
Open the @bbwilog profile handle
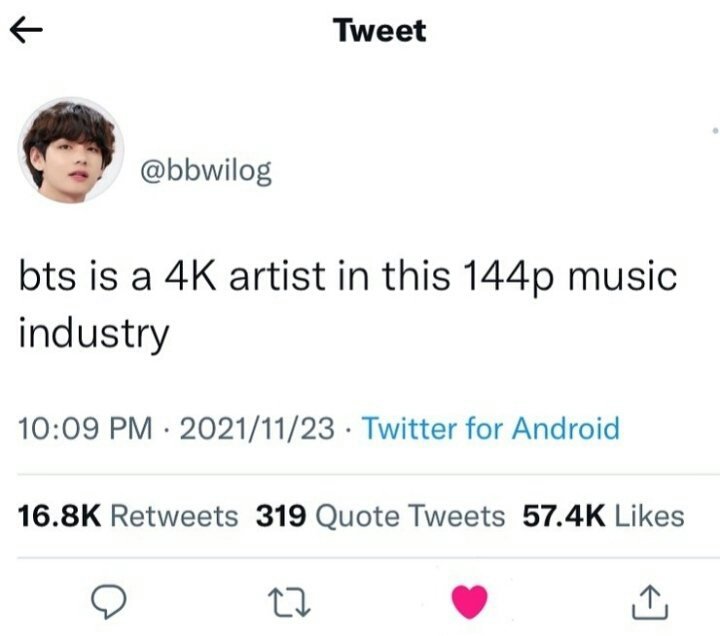tap(206, 172)
